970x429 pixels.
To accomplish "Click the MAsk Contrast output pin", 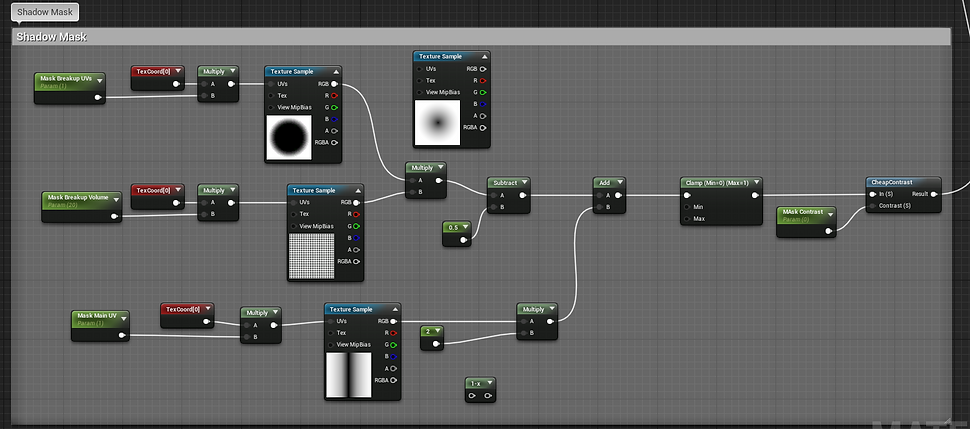I will (x=829, y=232).
